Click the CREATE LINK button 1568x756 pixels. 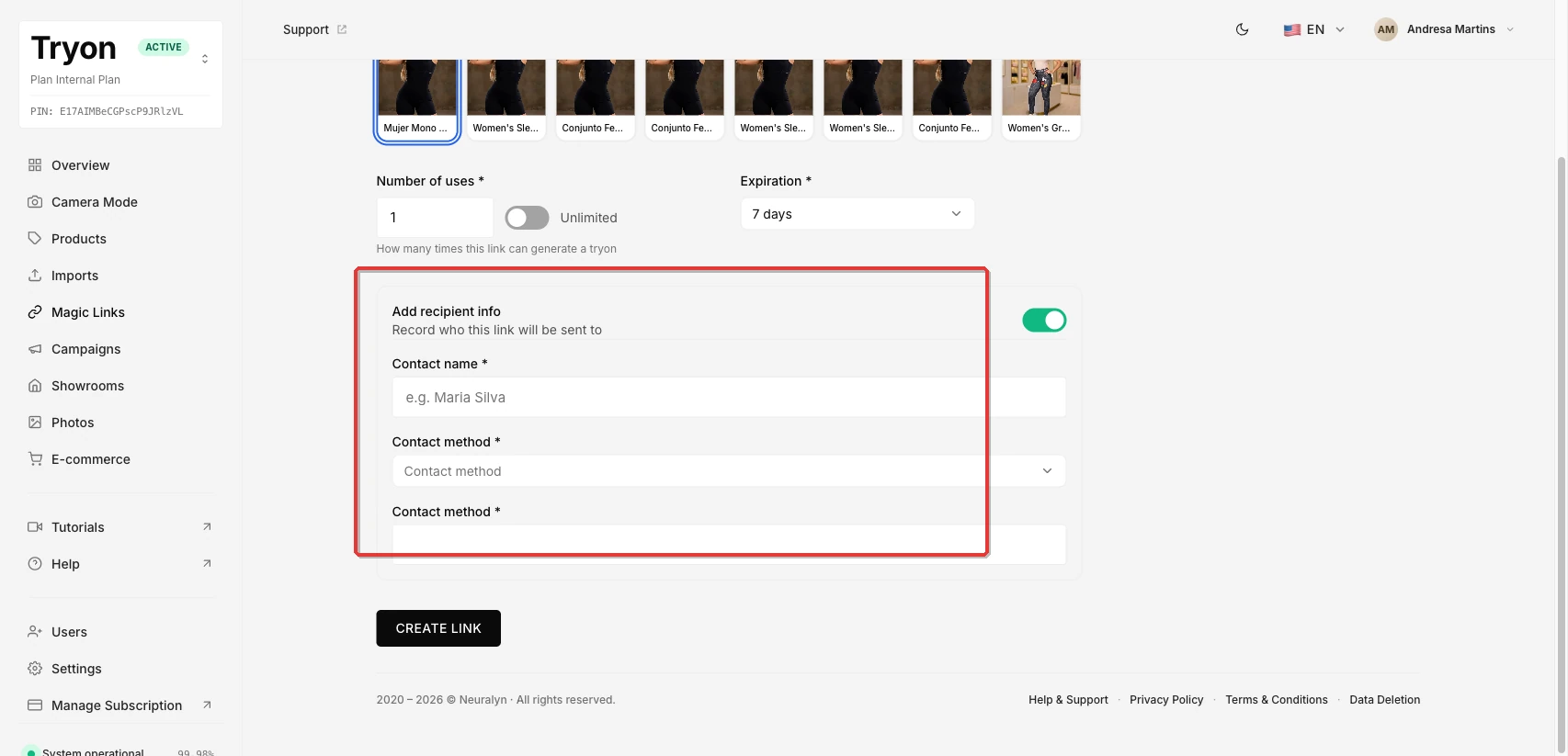point(438,628)
